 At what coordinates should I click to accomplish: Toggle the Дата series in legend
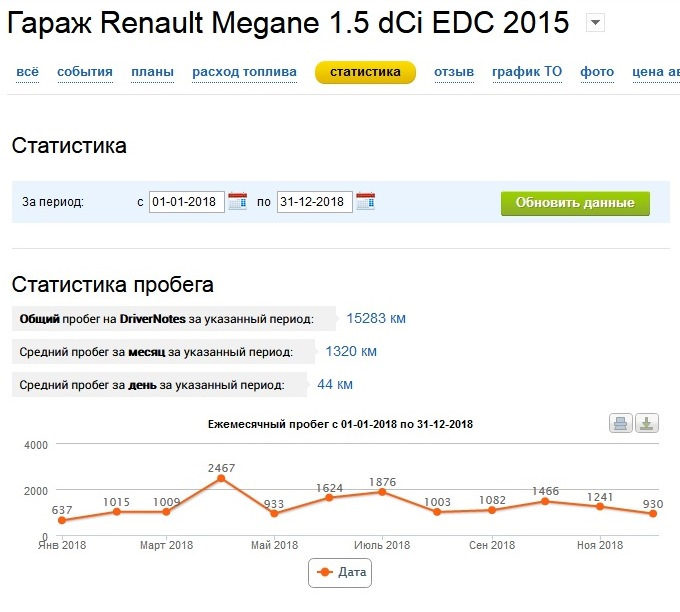340,573
